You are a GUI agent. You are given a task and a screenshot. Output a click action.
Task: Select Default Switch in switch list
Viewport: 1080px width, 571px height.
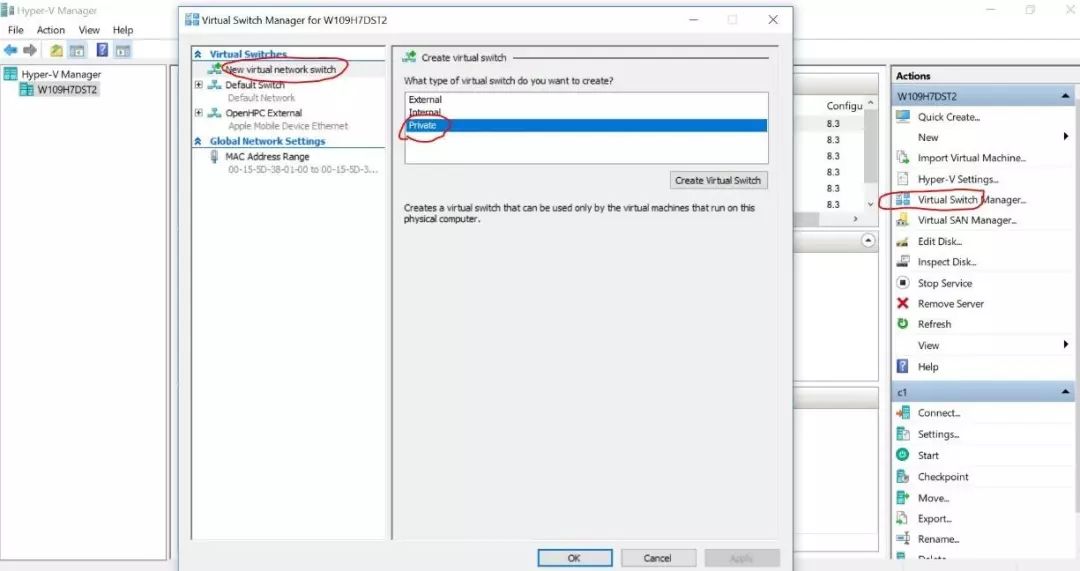(255, 85)
